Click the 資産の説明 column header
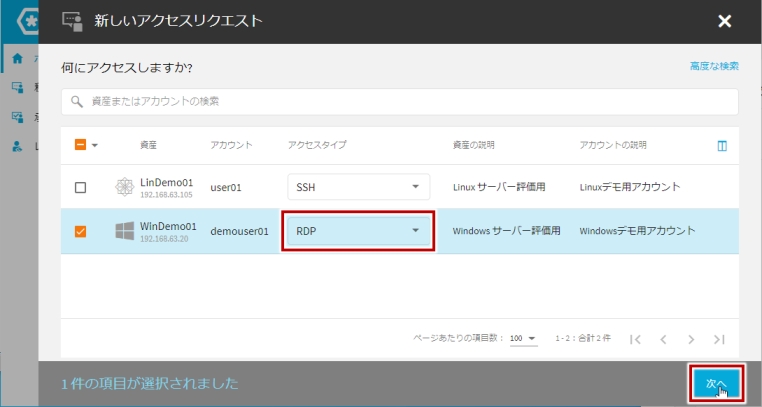 point(473,145)
